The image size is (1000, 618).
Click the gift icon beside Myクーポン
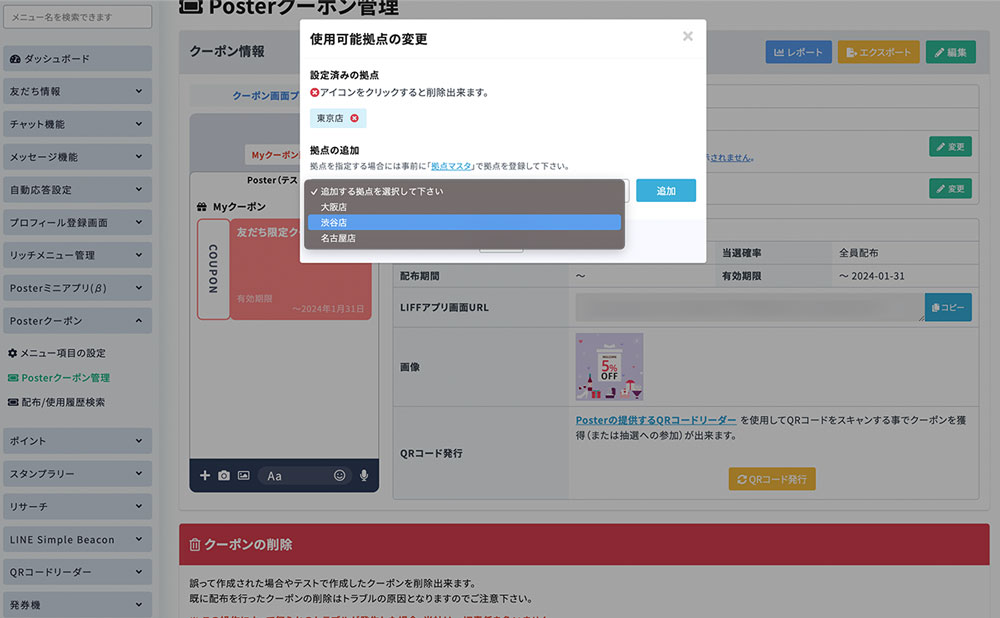pos(202,207)
